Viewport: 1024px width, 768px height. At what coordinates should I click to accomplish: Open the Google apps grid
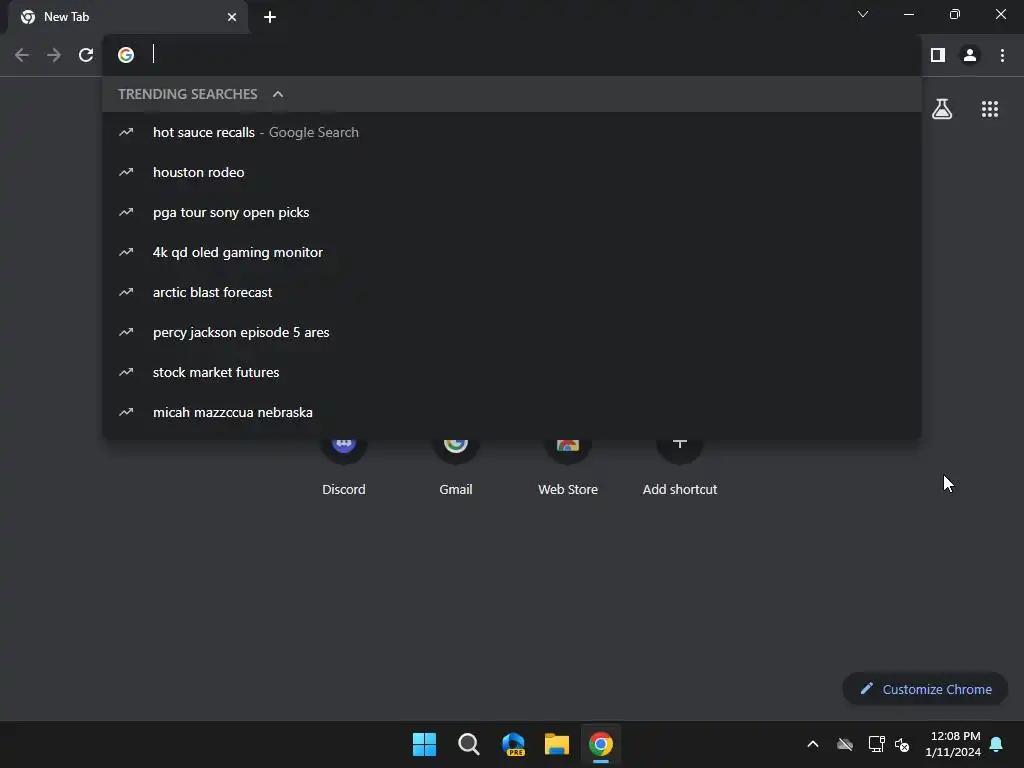point(989,109)
